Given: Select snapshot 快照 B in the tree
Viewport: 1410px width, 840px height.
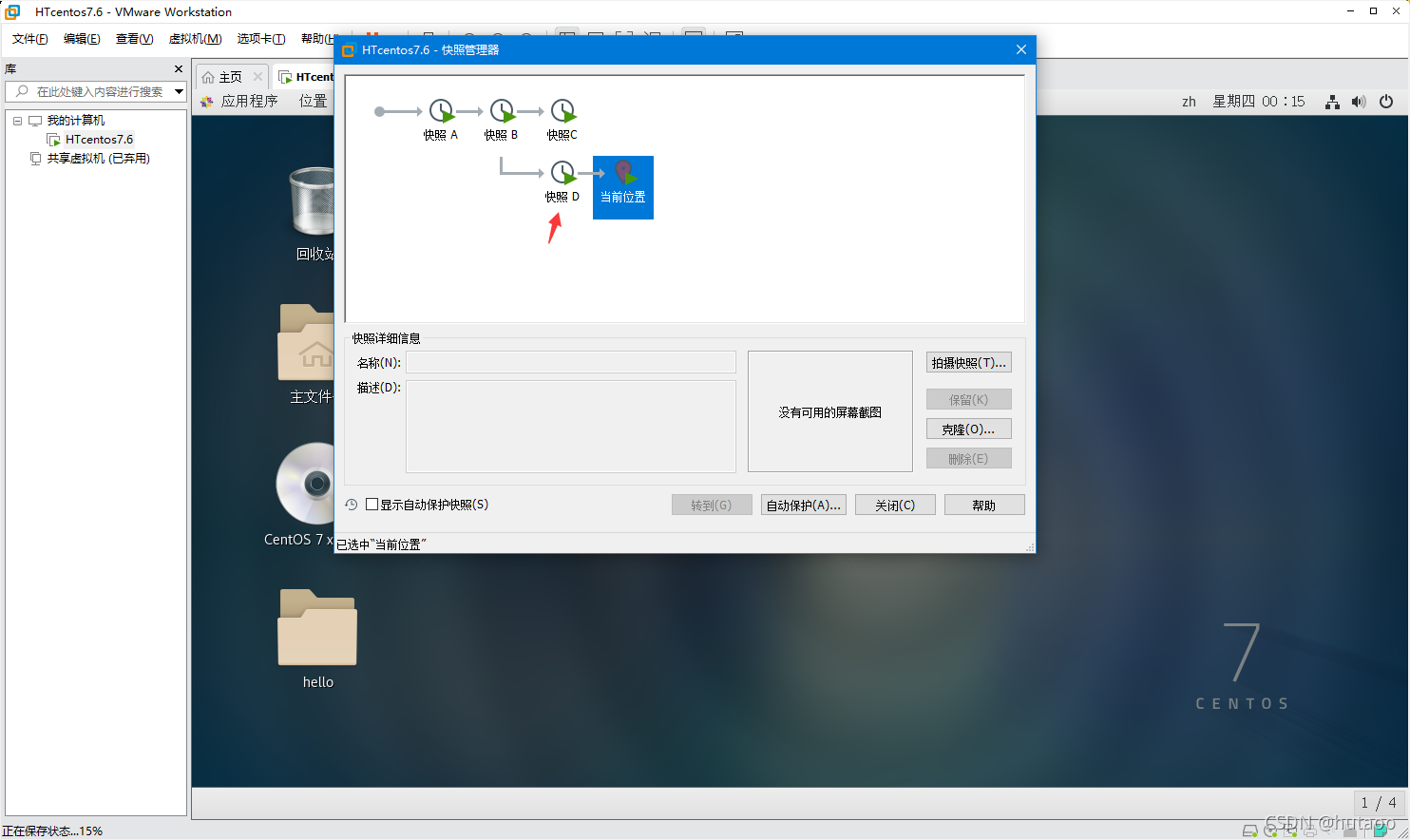Looking at the screenshot, I should 502,120.
